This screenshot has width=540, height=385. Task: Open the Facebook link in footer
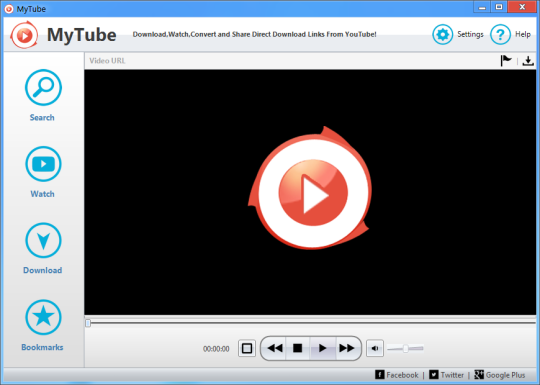tap(397, 375)
